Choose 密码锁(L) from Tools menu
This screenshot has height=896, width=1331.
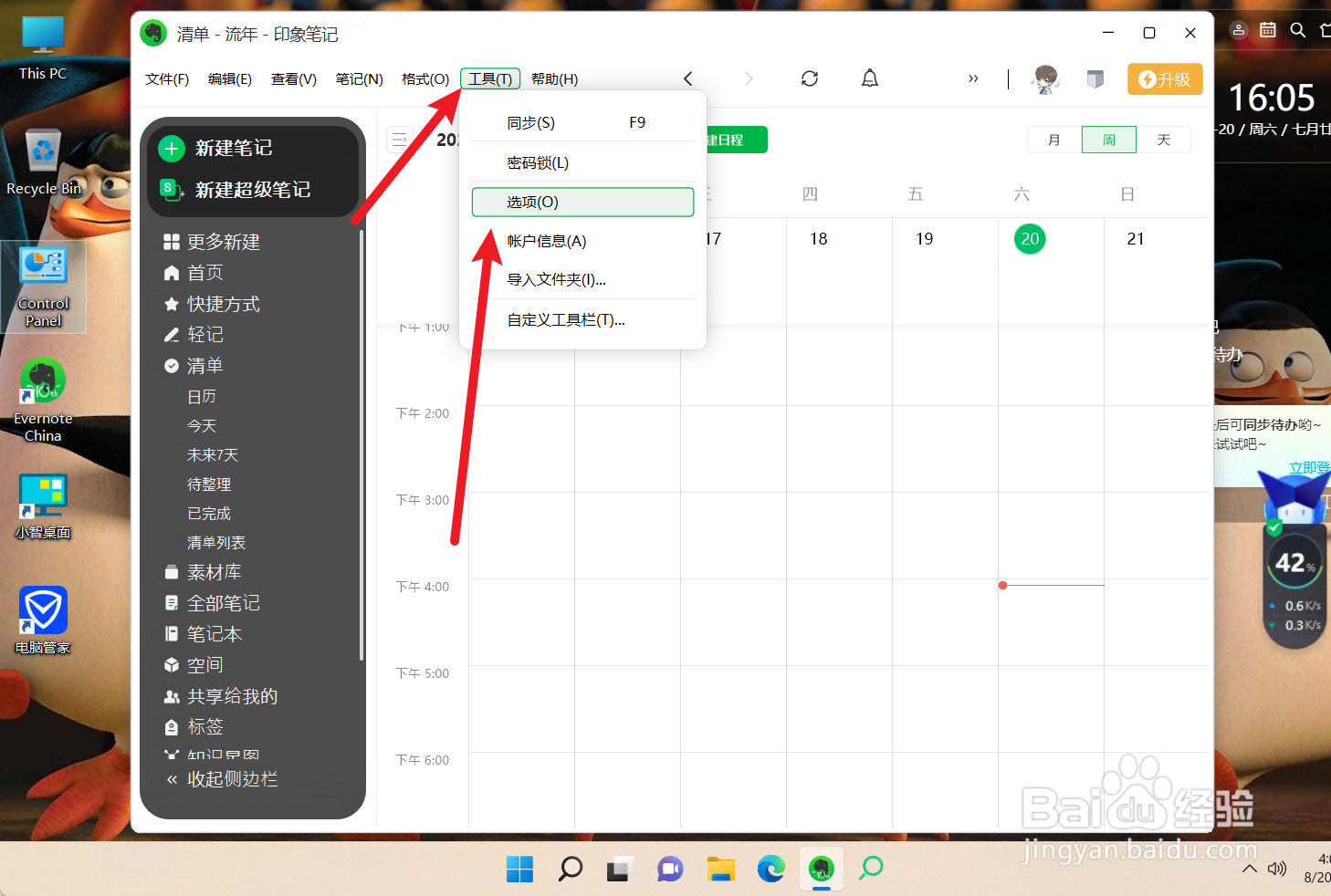pos(582,162)
